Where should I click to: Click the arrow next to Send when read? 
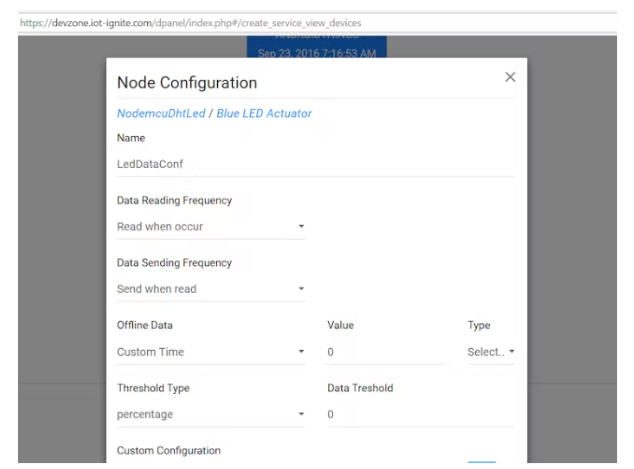(301, 290)
